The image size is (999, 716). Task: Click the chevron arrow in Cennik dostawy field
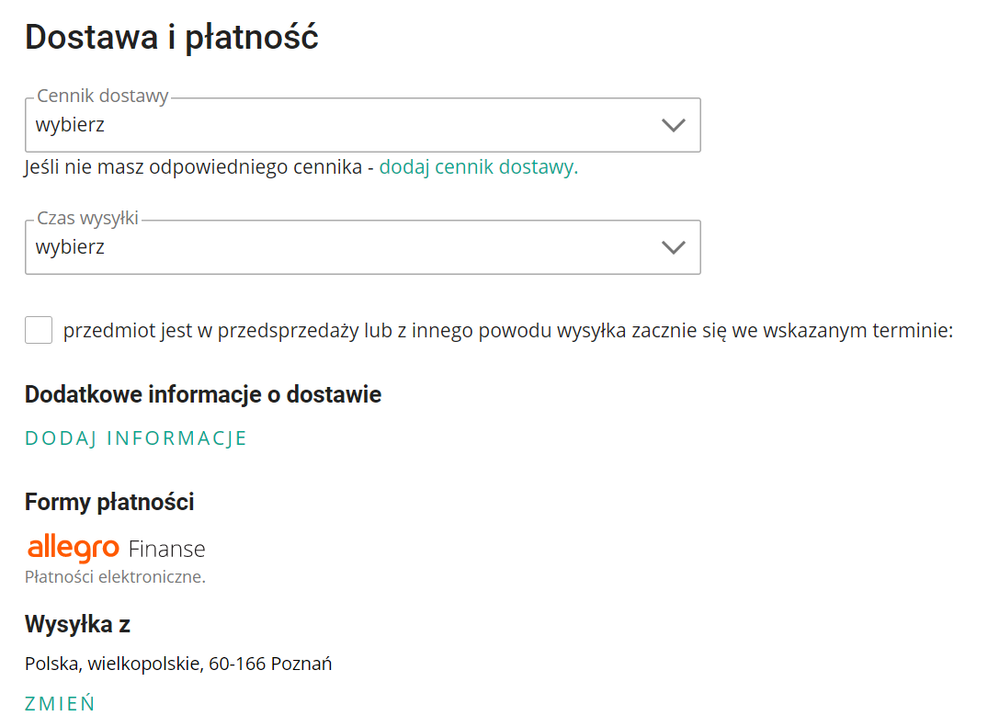pos(673,125)
